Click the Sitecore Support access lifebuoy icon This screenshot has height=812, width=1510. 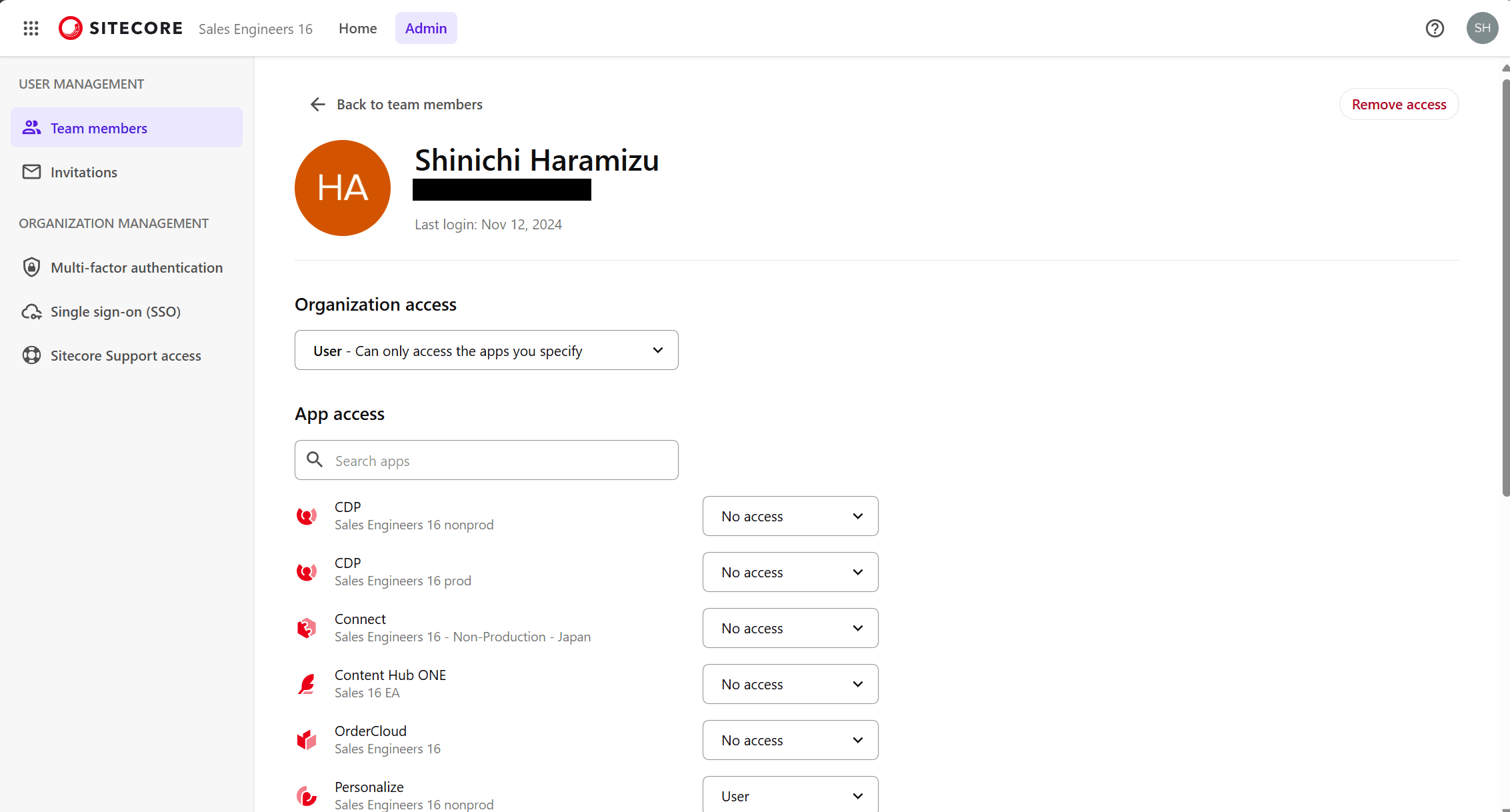31,355
